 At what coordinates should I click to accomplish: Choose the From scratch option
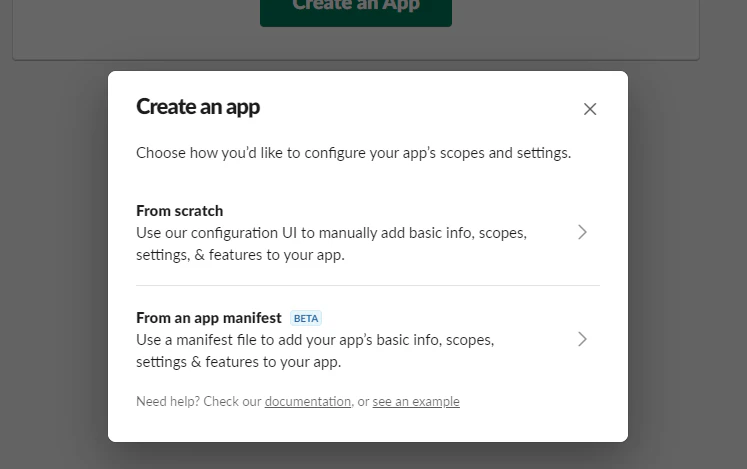[x=367, y=233]
